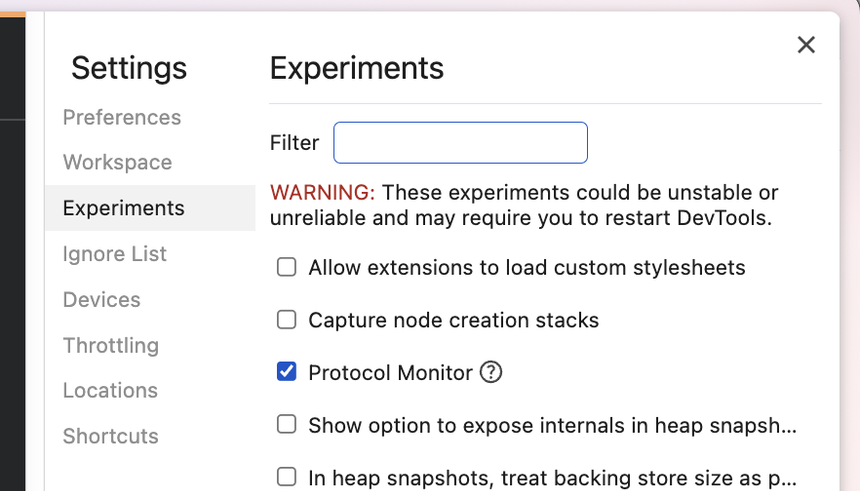Screen dimensions: 860x491
Task: View the Shortcuts tab
Action: coord(111,436)
